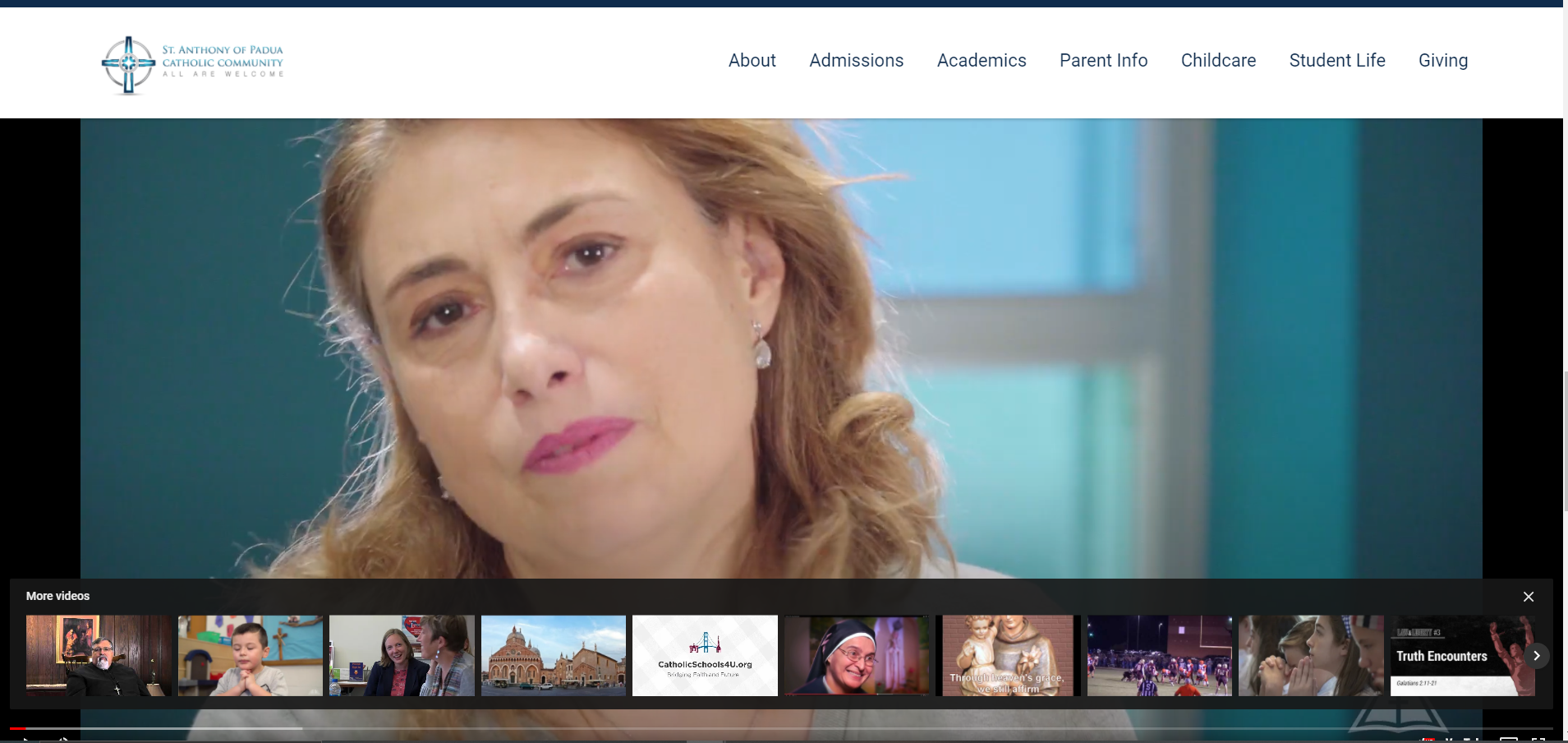Viewport: 1568px width, 743px height.
Task: Click the Giving navigation link
Action: point(1442,61)
